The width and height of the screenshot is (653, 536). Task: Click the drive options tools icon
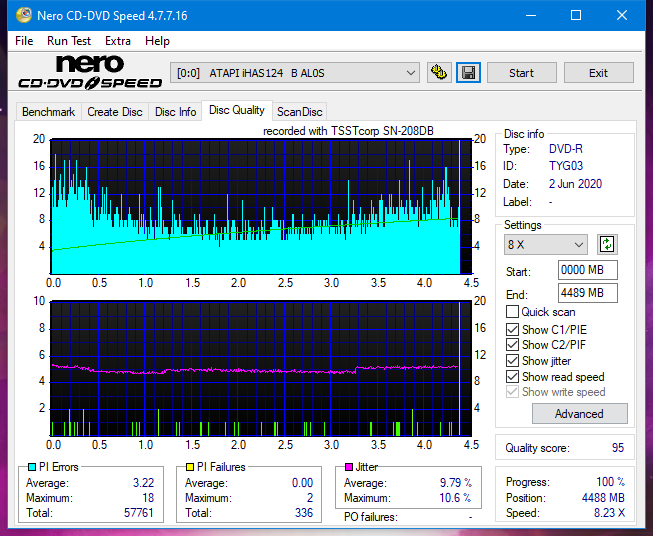[439, 73]
